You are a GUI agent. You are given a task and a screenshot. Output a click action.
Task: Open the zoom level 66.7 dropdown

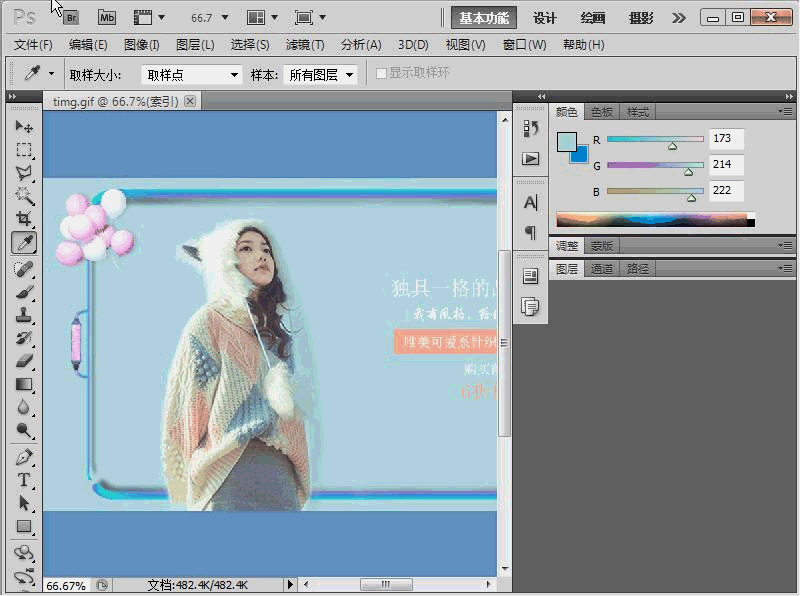[x=210, y=18]
